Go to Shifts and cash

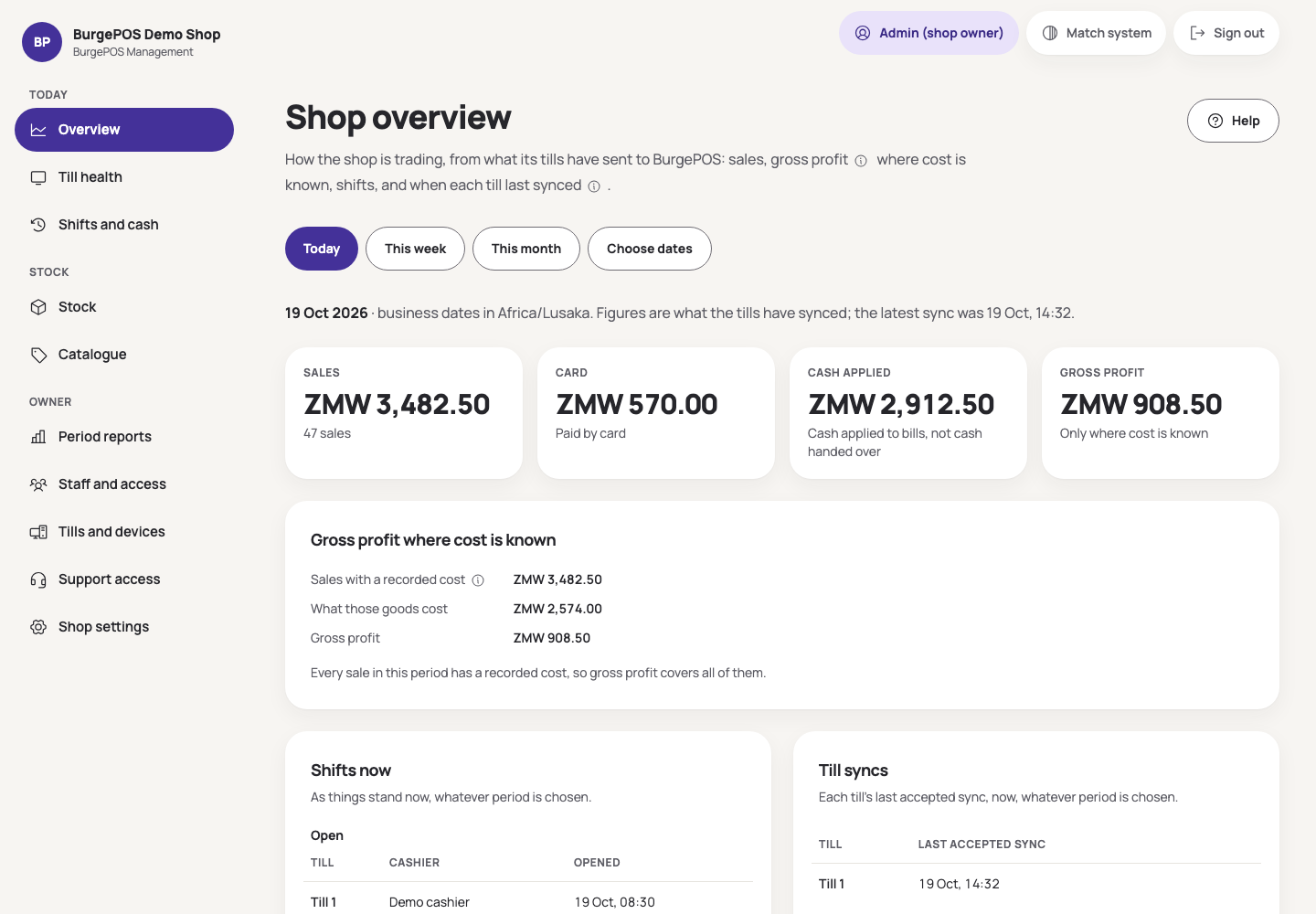point(124,225)
